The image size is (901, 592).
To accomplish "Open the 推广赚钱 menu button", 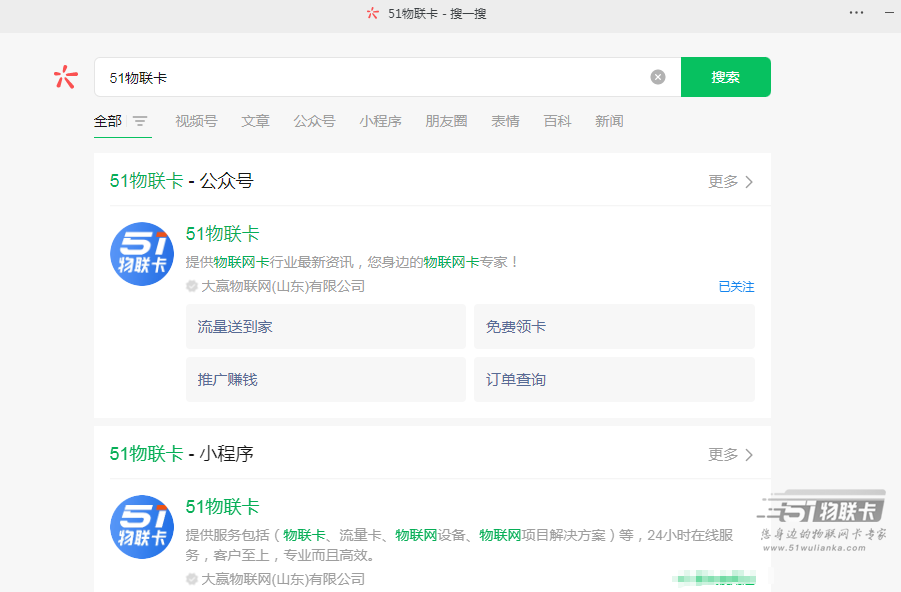I will coord(326,379).
